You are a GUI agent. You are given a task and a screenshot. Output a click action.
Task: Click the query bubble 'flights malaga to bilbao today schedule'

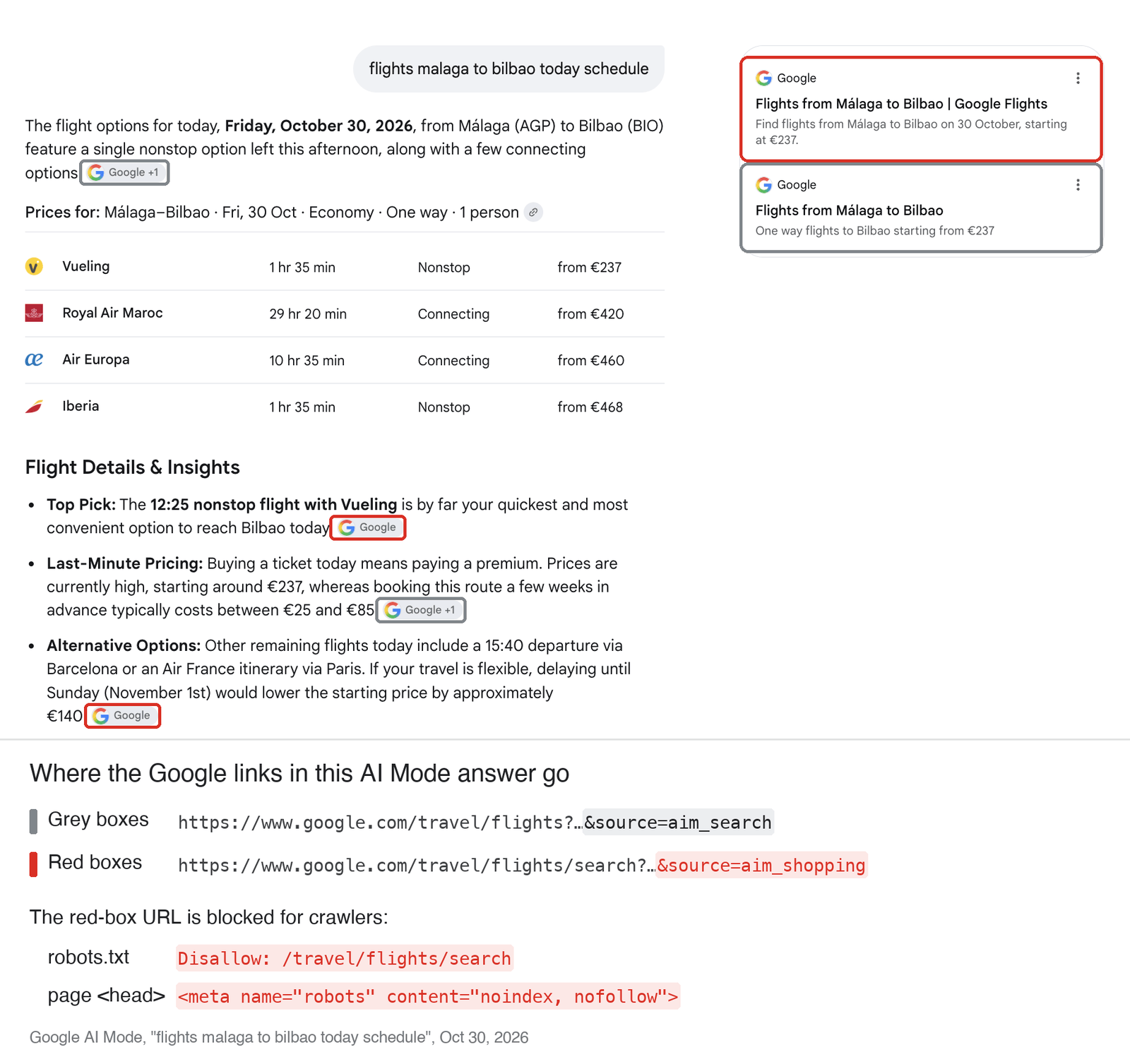[509, 68]
